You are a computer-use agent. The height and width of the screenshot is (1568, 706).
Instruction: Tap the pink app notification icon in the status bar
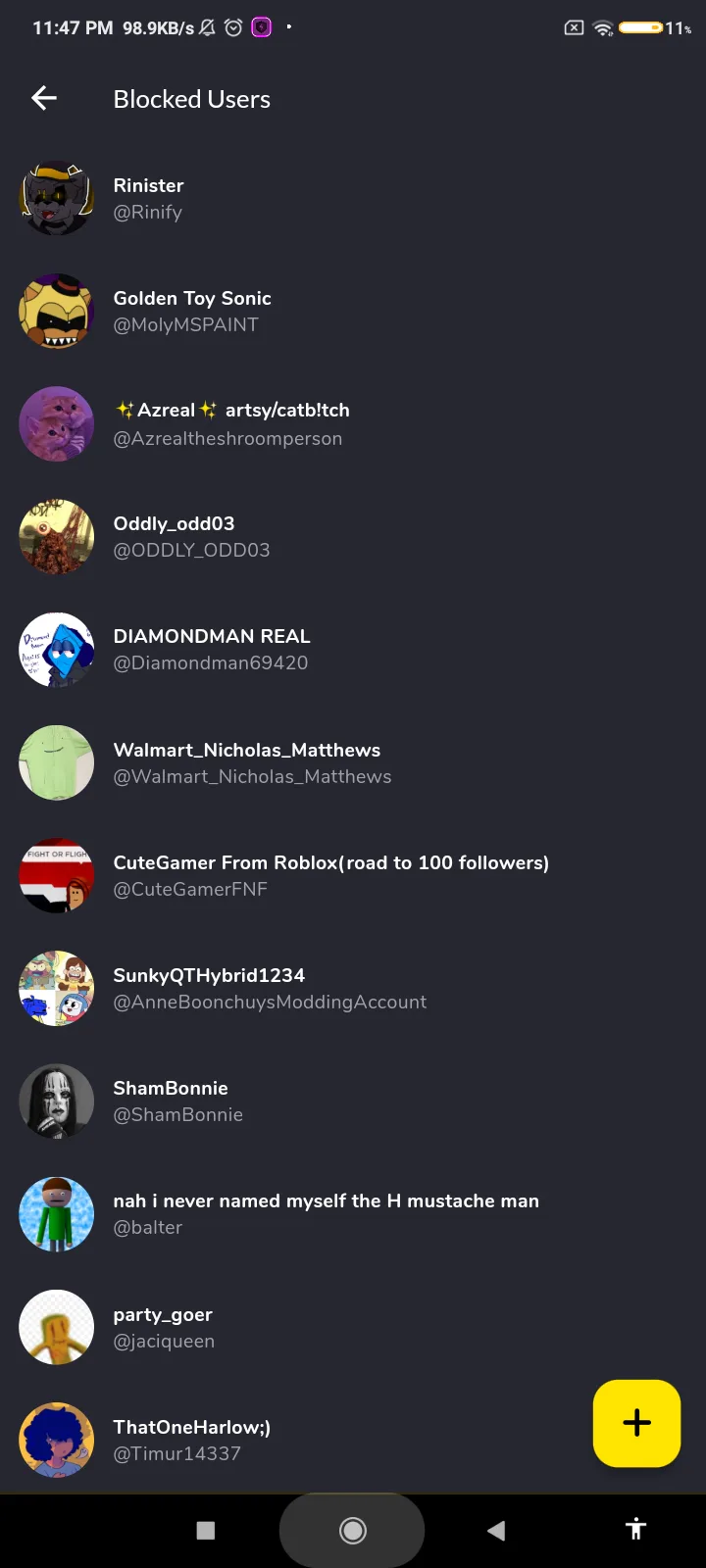(x=262, y=27)
